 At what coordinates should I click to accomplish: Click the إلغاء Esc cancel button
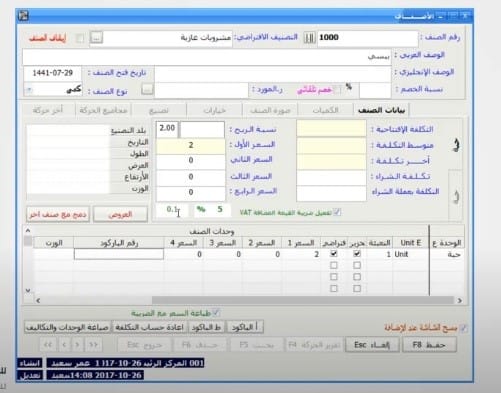point(372,345)
